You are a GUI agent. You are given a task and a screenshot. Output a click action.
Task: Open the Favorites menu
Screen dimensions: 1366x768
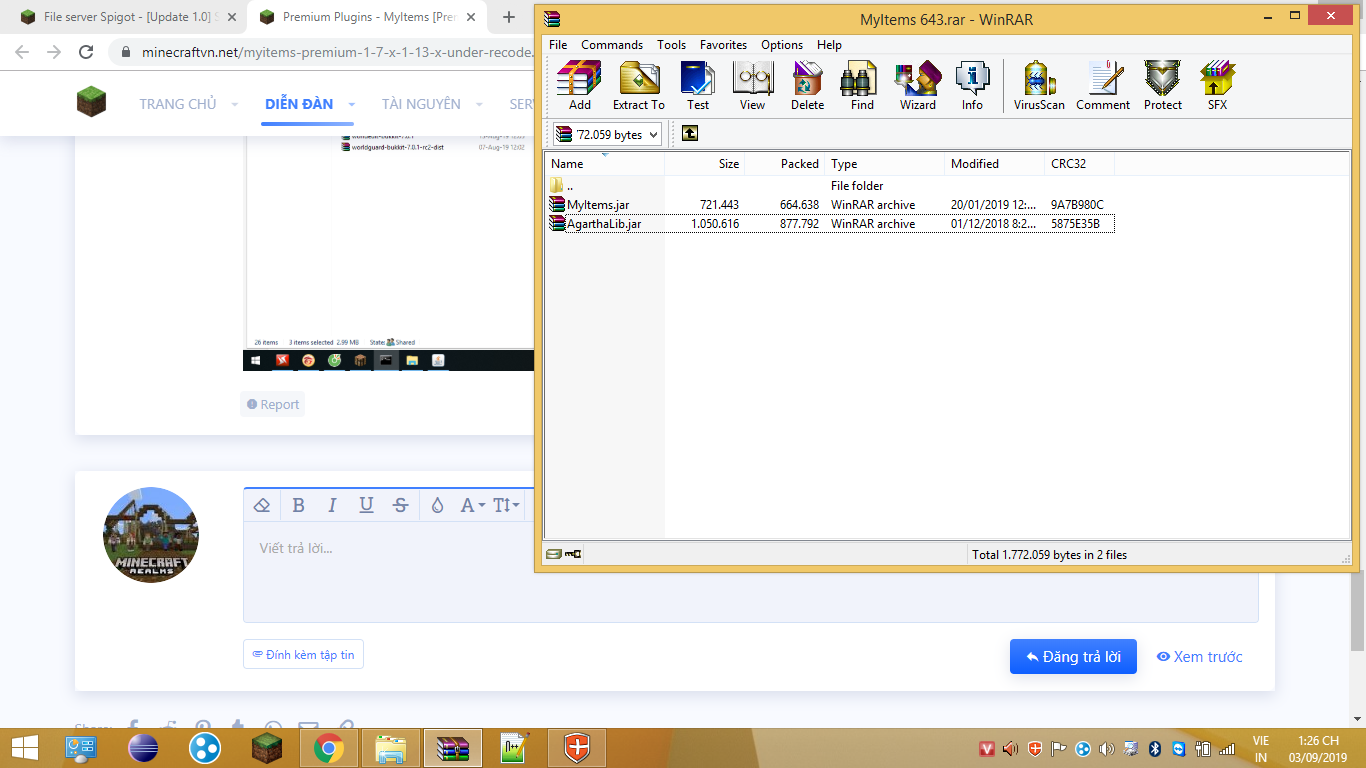[x=723, y=45]
